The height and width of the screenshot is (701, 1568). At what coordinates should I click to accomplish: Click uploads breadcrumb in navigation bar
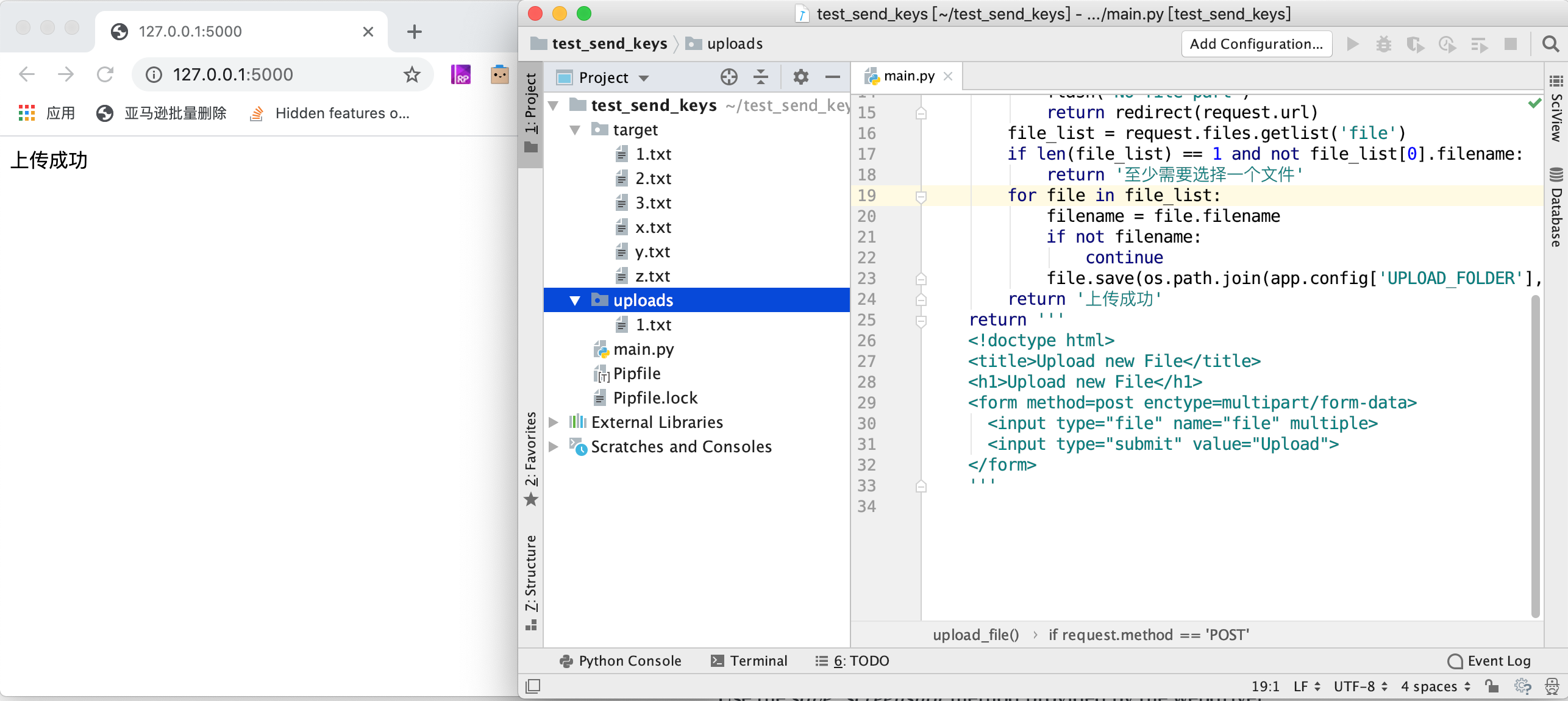coord(724,44)
